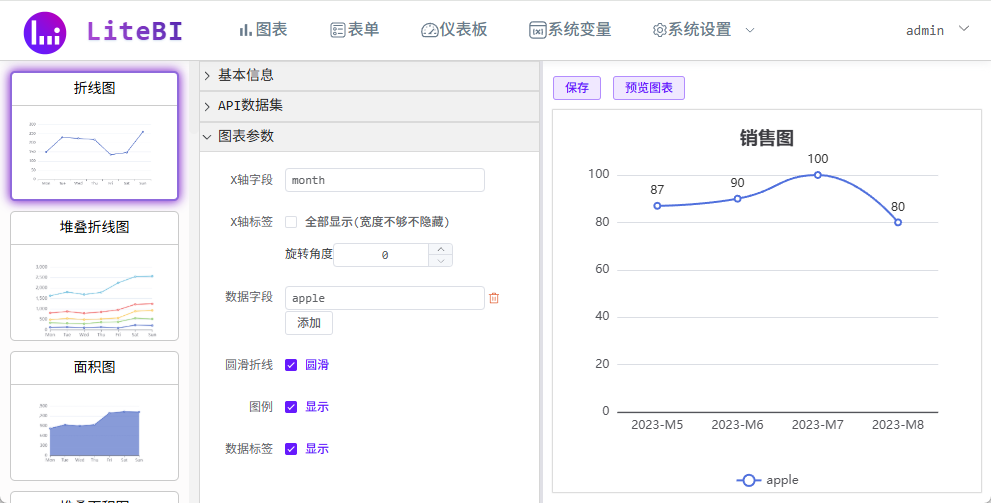This screenshot has width=991, height=503.
Task: Click the LiteBI round logo icon
Action: [x=45, y=32]
